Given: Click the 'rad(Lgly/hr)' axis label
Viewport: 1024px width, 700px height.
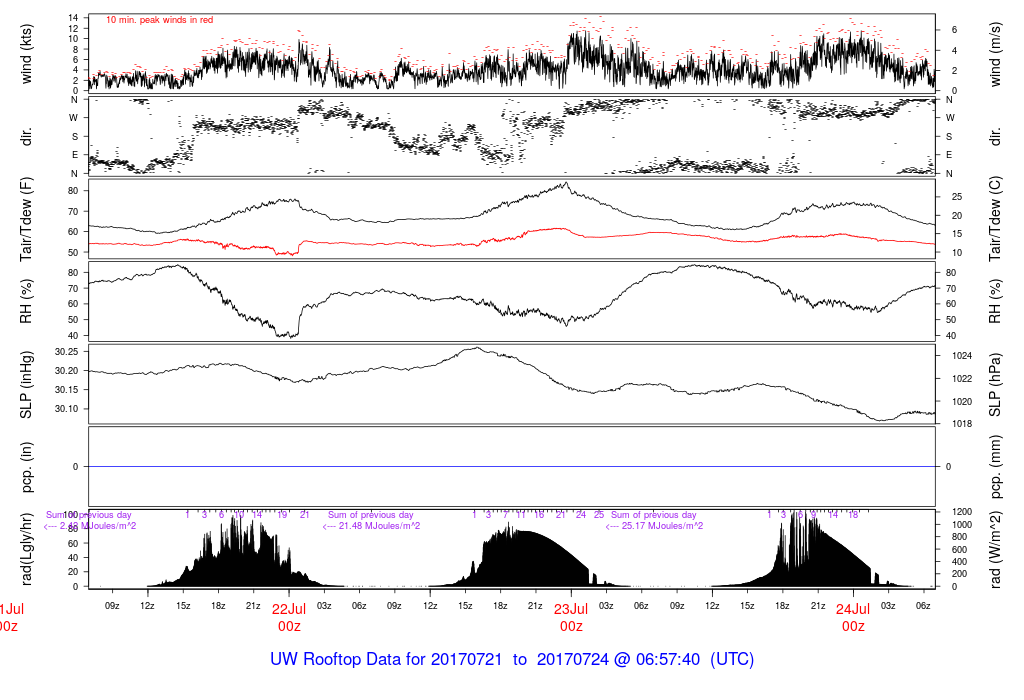Looking at the screenshot, I should tap(26, 549).
